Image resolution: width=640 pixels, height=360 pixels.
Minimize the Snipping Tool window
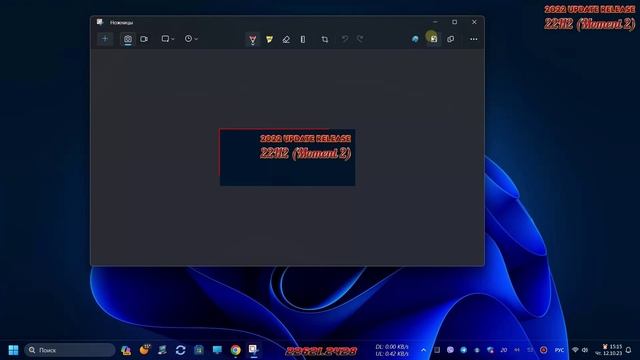click(x=435, y=22)
